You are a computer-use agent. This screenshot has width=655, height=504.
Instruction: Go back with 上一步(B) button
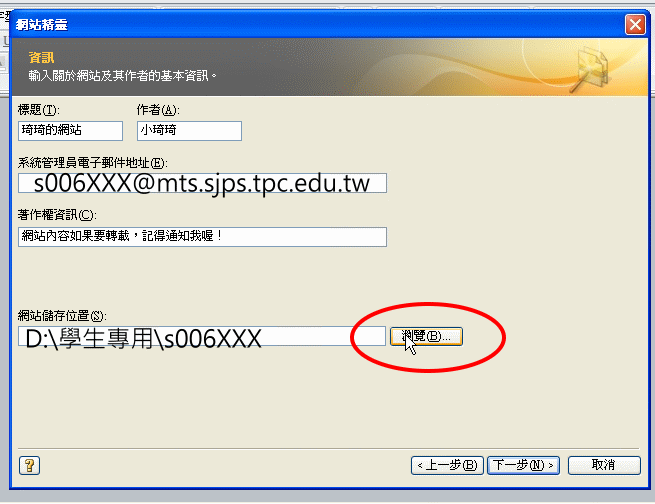point(447,465)
